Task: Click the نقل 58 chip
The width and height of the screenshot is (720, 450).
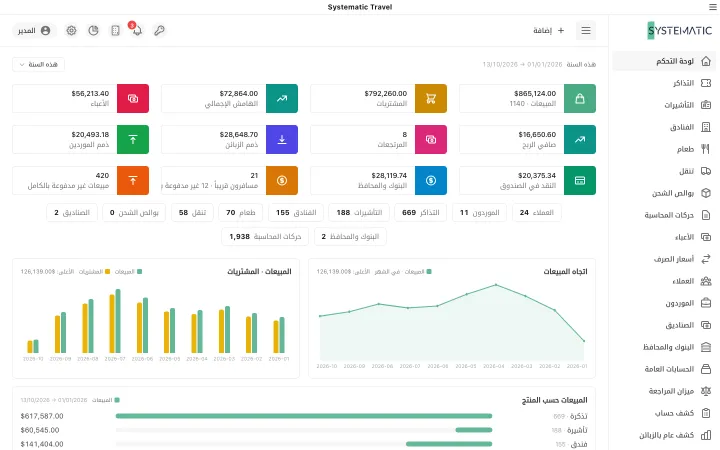Action: point(192,213)
